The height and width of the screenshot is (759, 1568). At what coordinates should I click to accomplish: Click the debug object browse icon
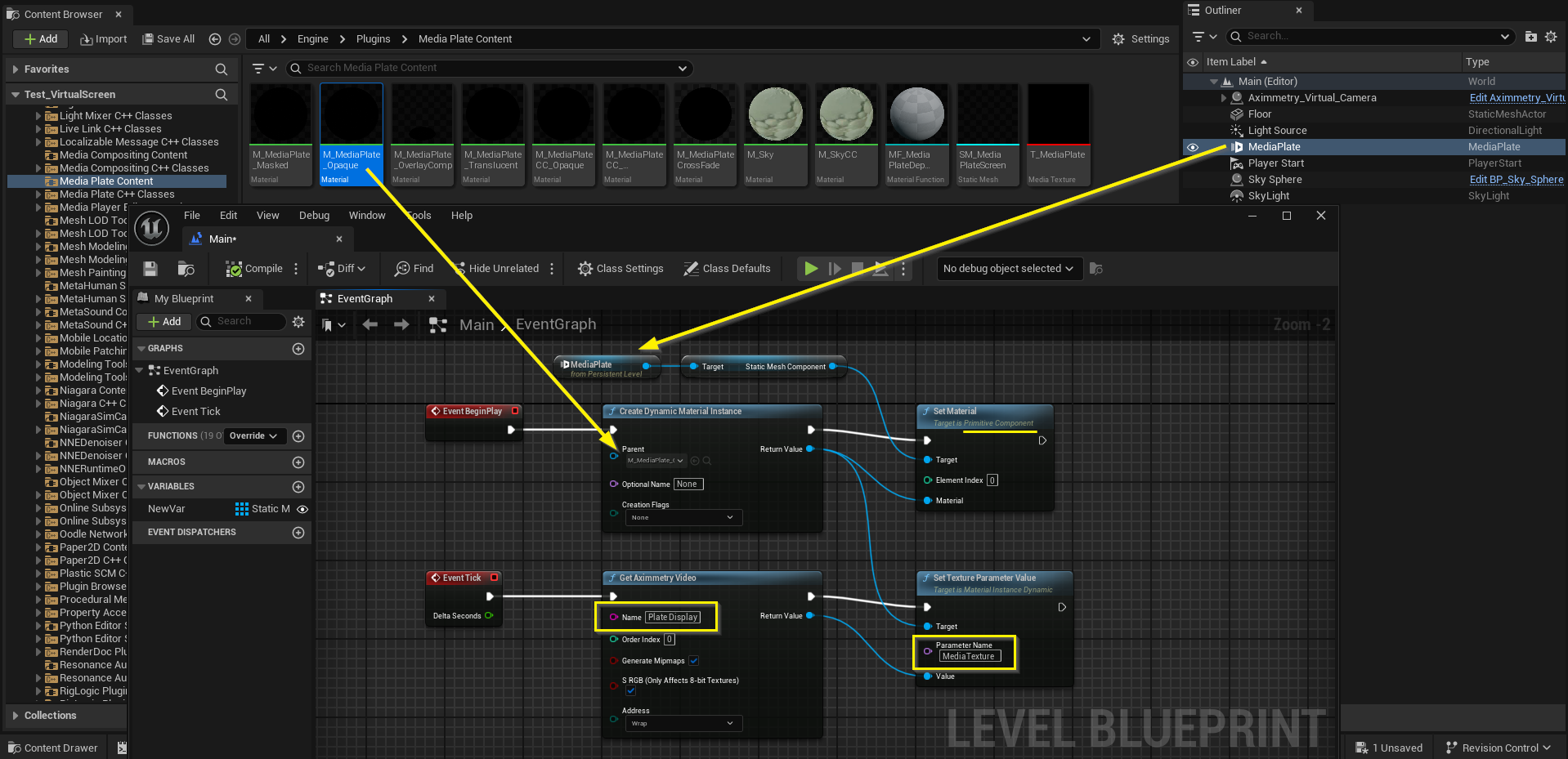[x=1096, y=268]
